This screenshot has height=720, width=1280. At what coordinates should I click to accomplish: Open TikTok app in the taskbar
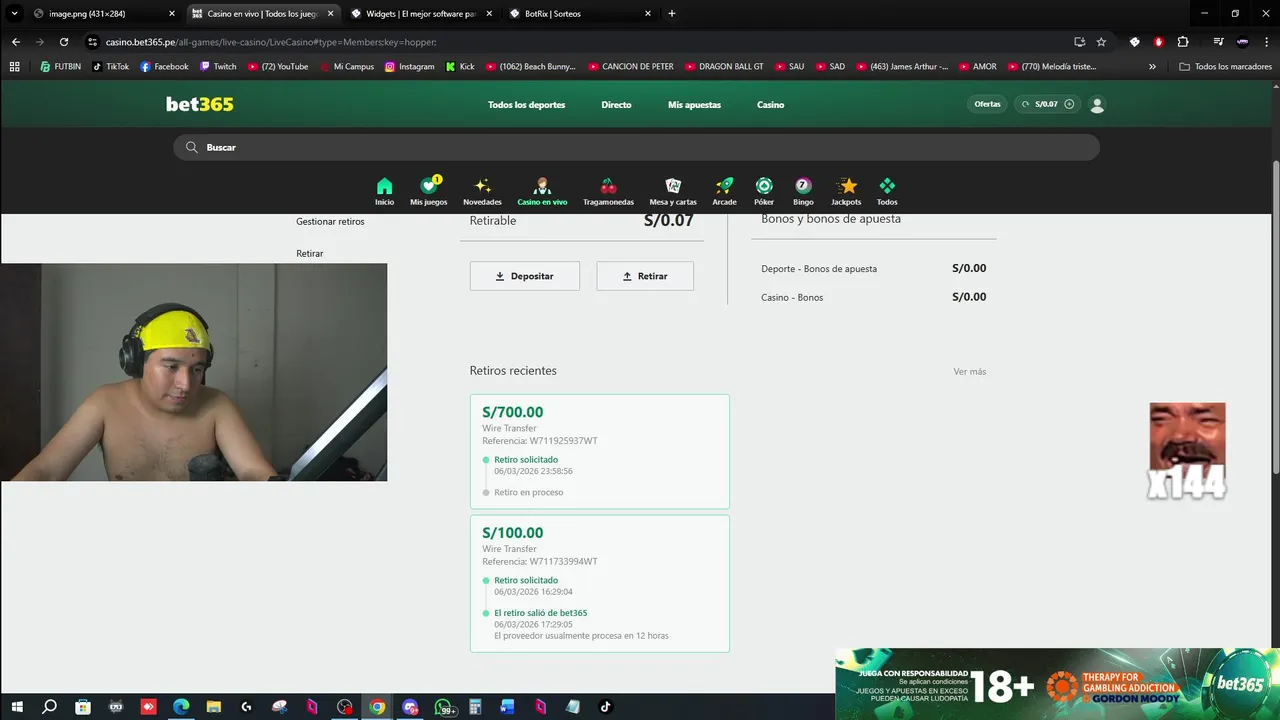[606, 707]
